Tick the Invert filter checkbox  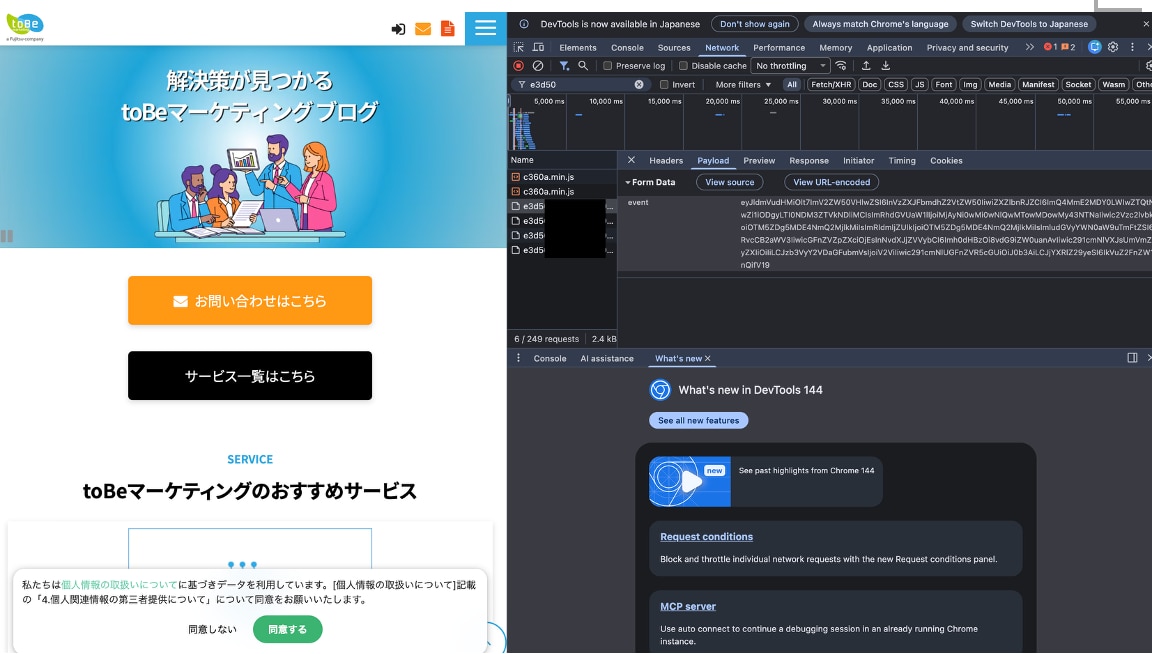tap(663, 85)
